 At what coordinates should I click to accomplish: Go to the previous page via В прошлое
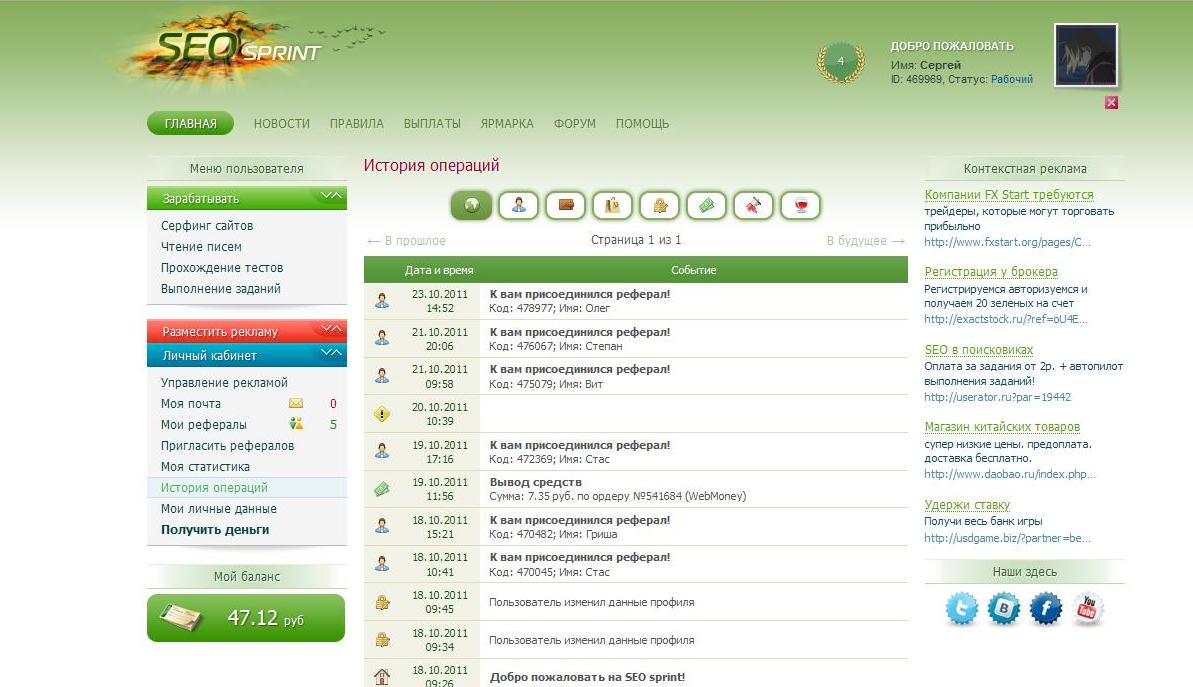406,240
